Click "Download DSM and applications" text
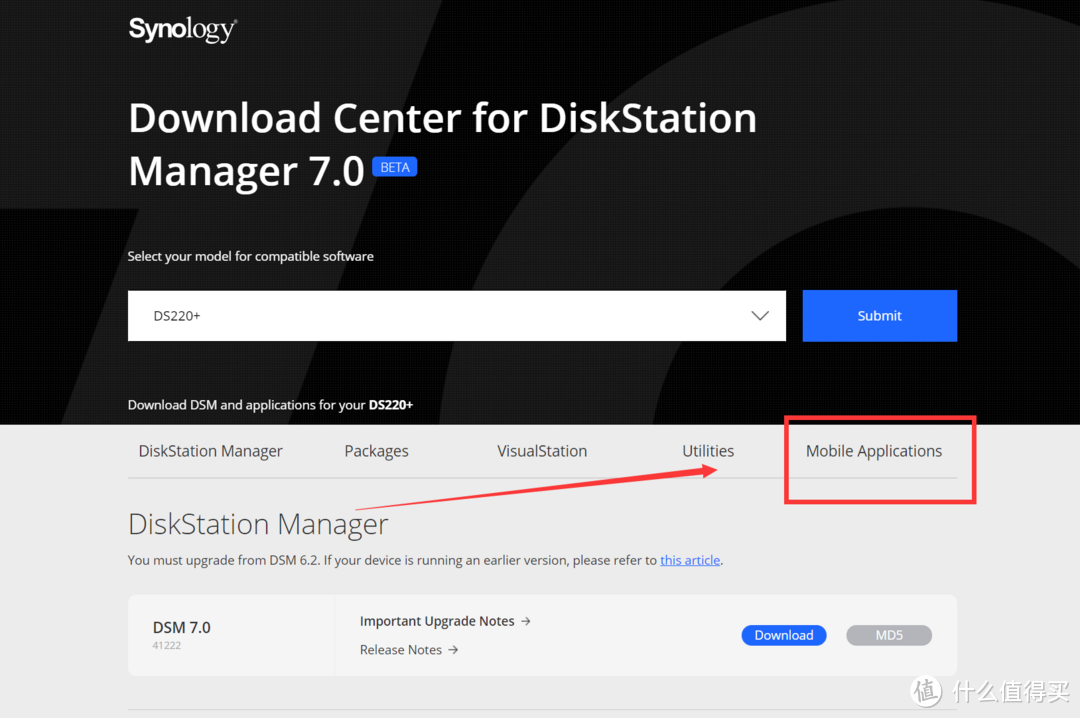Screen dimensions: 1080x718 point(270,405)
